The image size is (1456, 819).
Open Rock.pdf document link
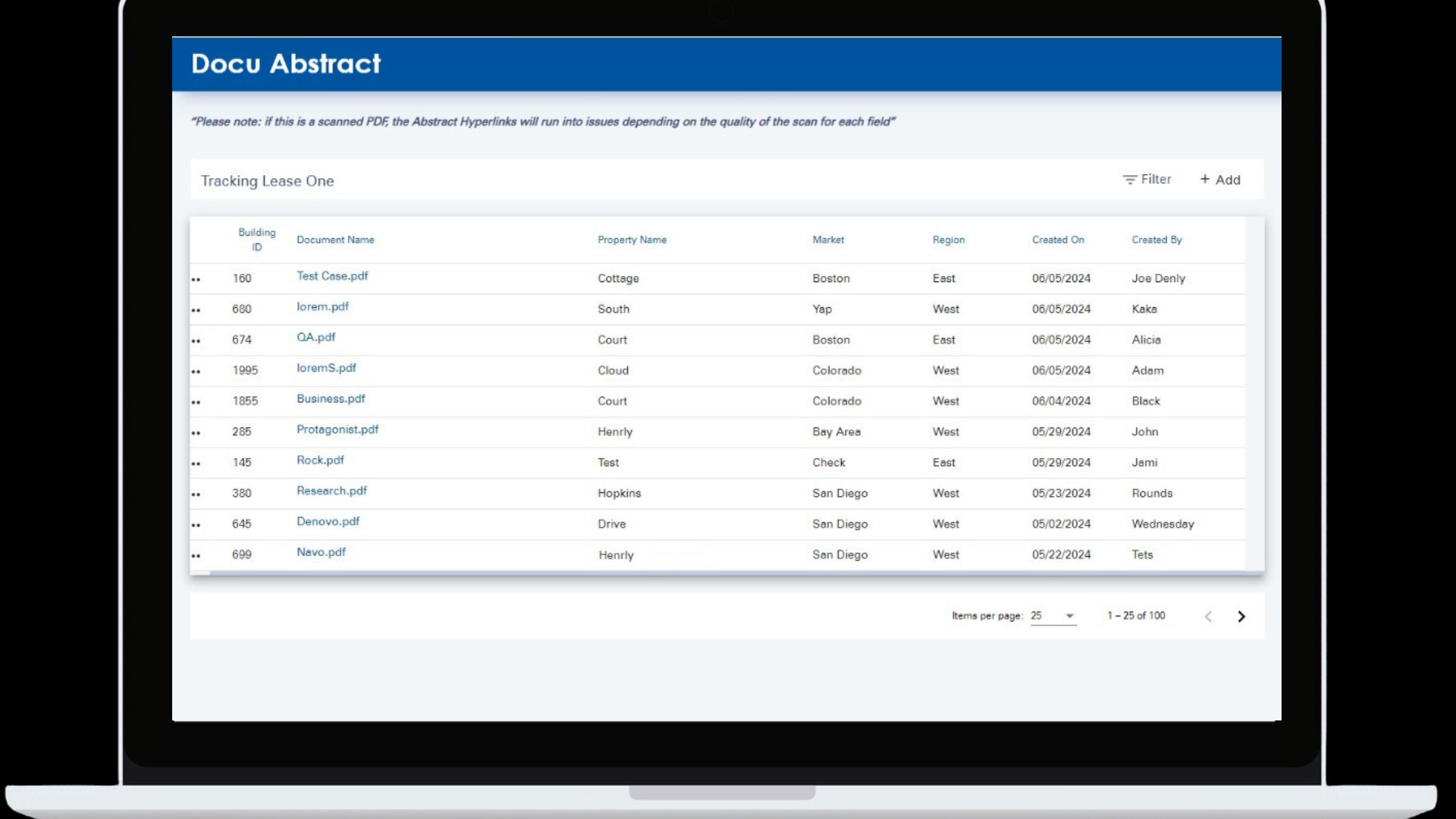[320, 460]
